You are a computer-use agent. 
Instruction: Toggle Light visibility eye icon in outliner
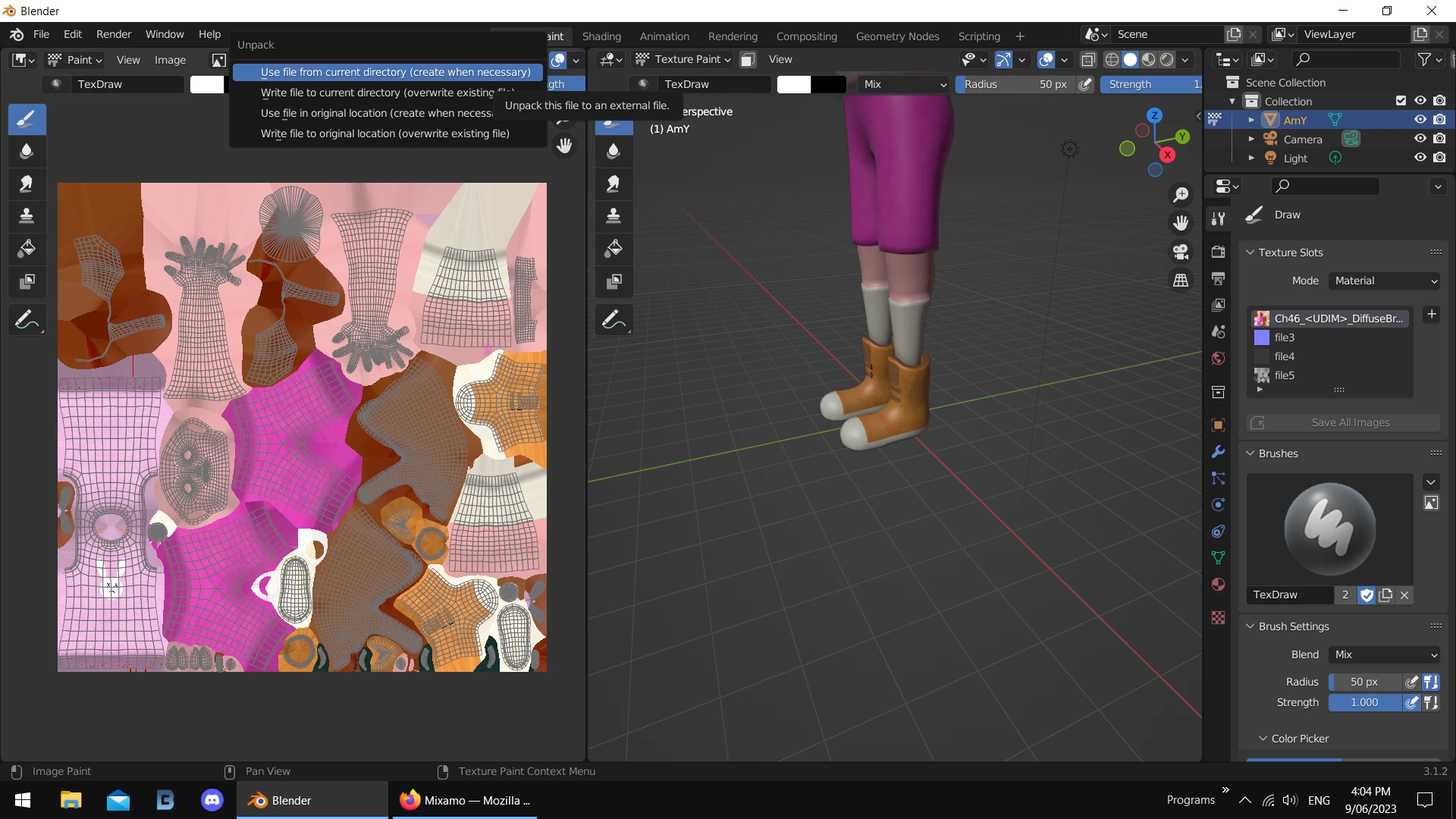[1420, 158]
